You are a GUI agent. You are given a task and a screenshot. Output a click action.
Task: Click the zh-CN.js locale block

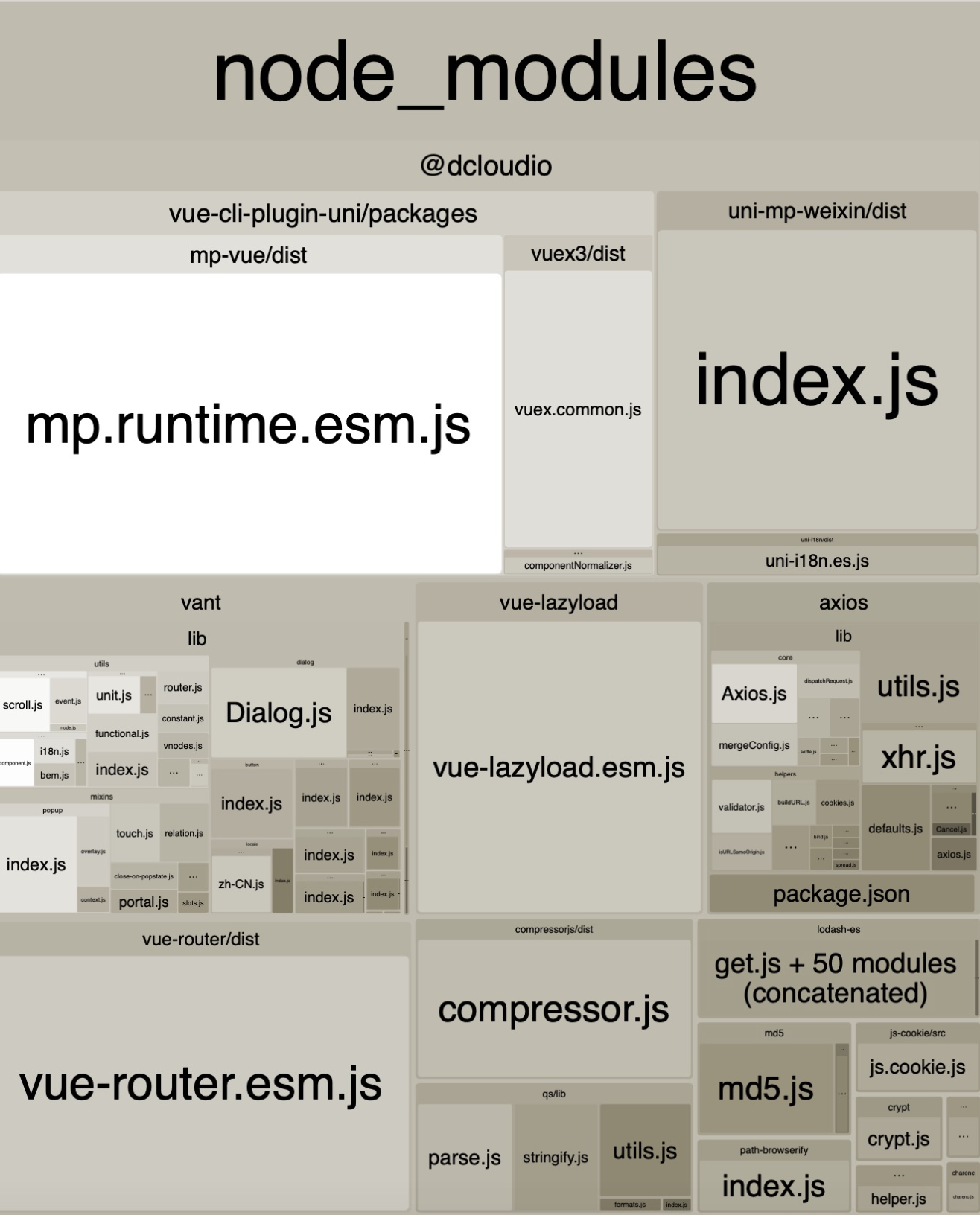241,884
